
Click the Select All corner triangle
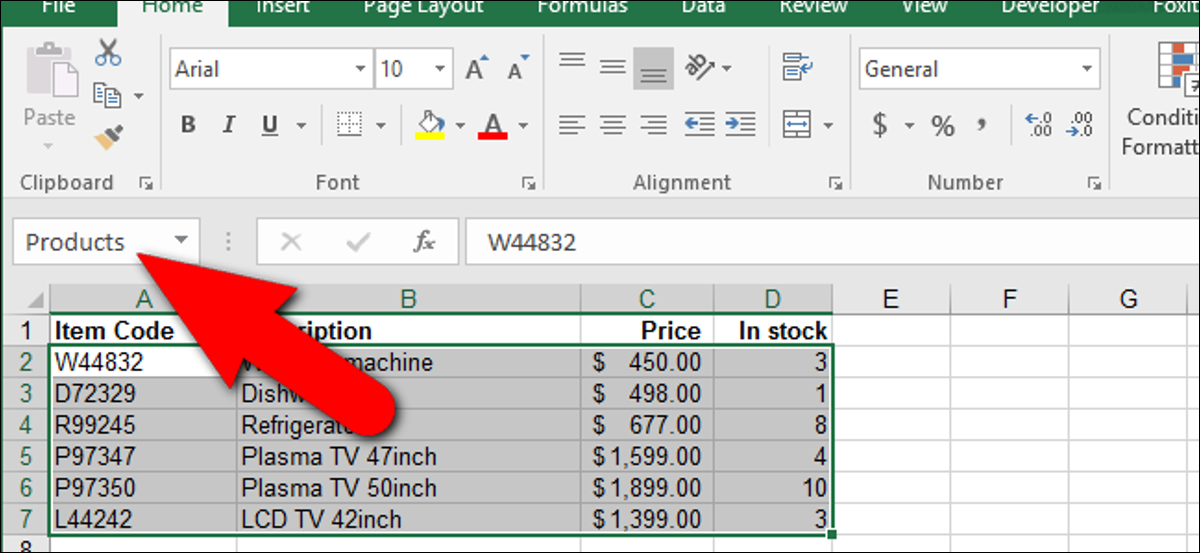point(35,299)
